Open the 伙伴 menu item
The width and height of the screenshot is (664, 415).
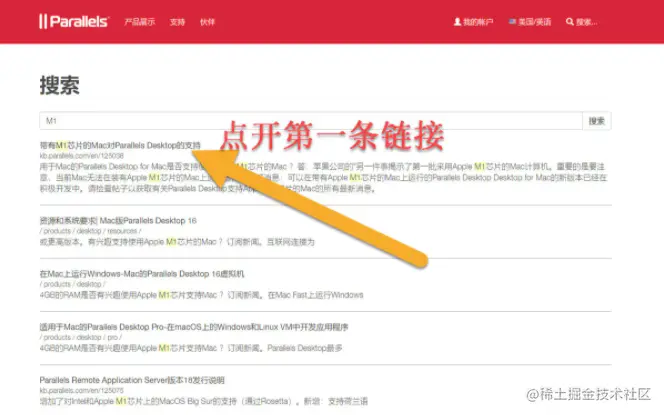[x=208, y=22]
